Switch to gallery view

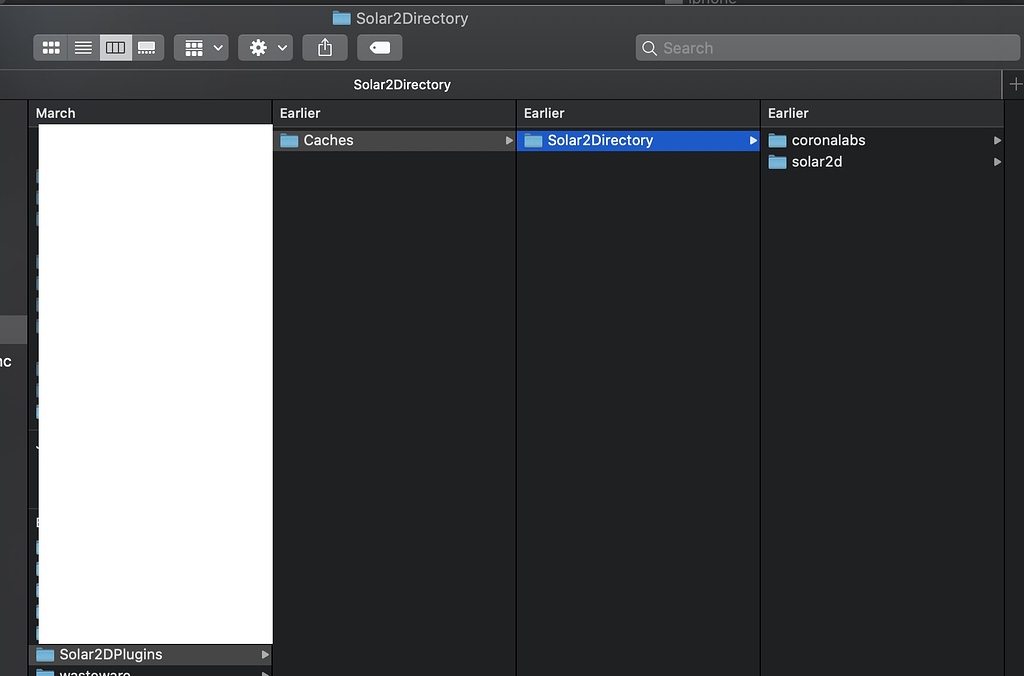(147, 47)
